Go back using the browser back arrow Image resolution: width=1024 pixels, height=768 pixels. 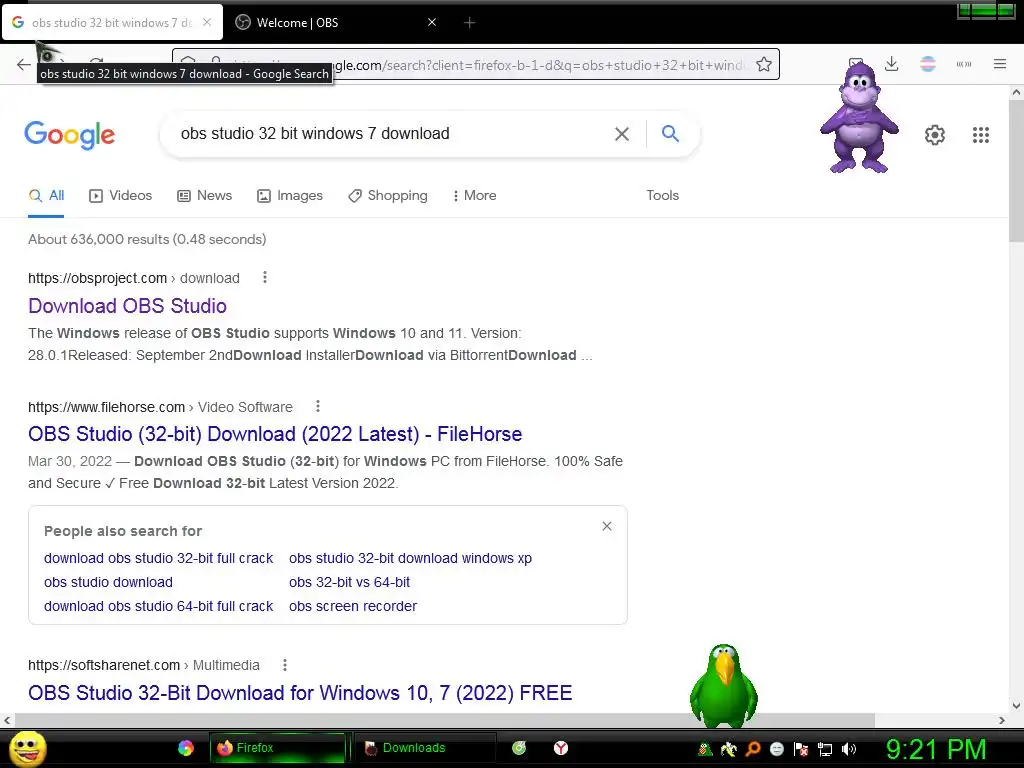point(24,64)
